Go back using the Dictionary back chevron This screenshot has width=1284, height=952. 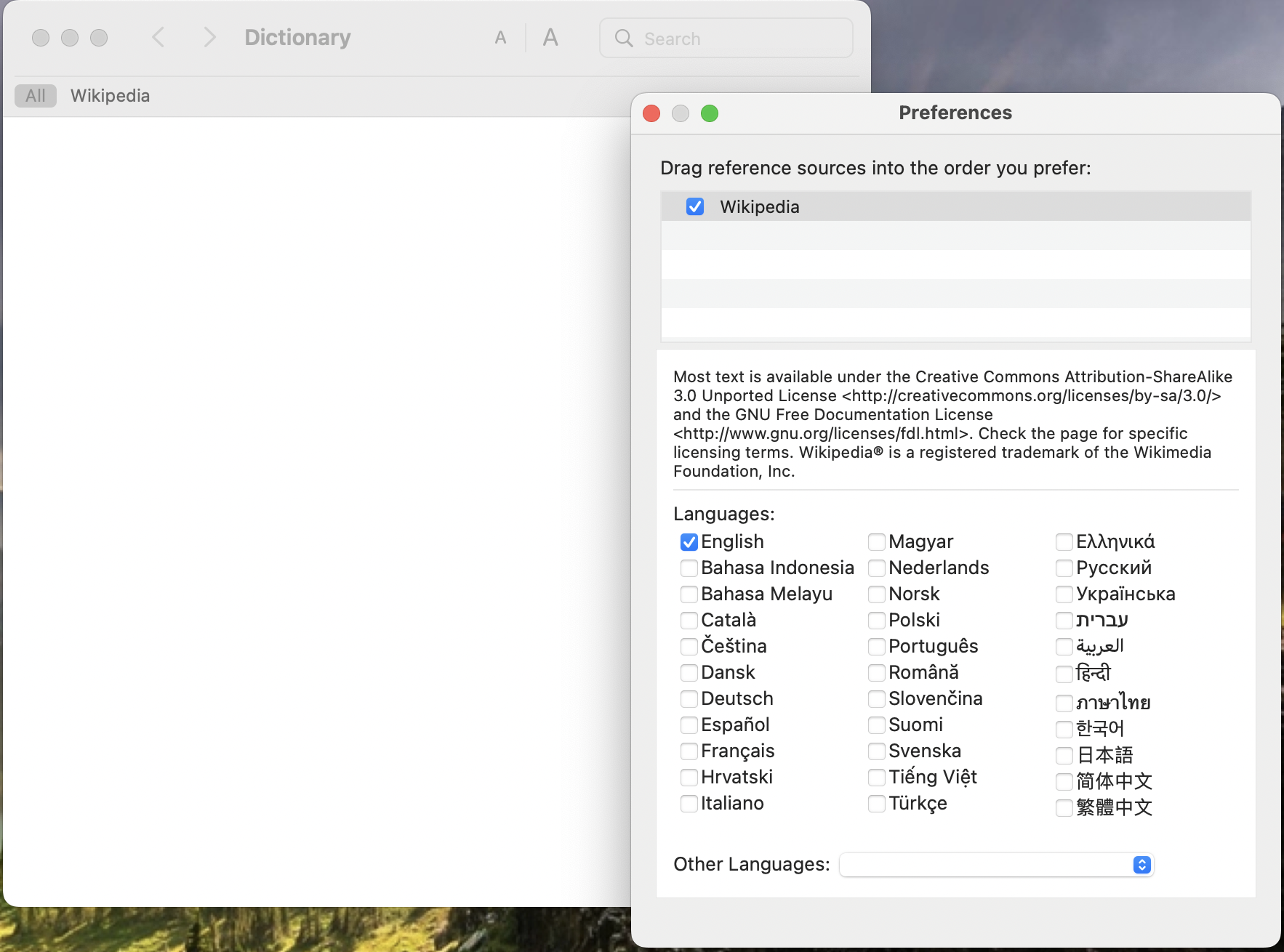point(158,37)
